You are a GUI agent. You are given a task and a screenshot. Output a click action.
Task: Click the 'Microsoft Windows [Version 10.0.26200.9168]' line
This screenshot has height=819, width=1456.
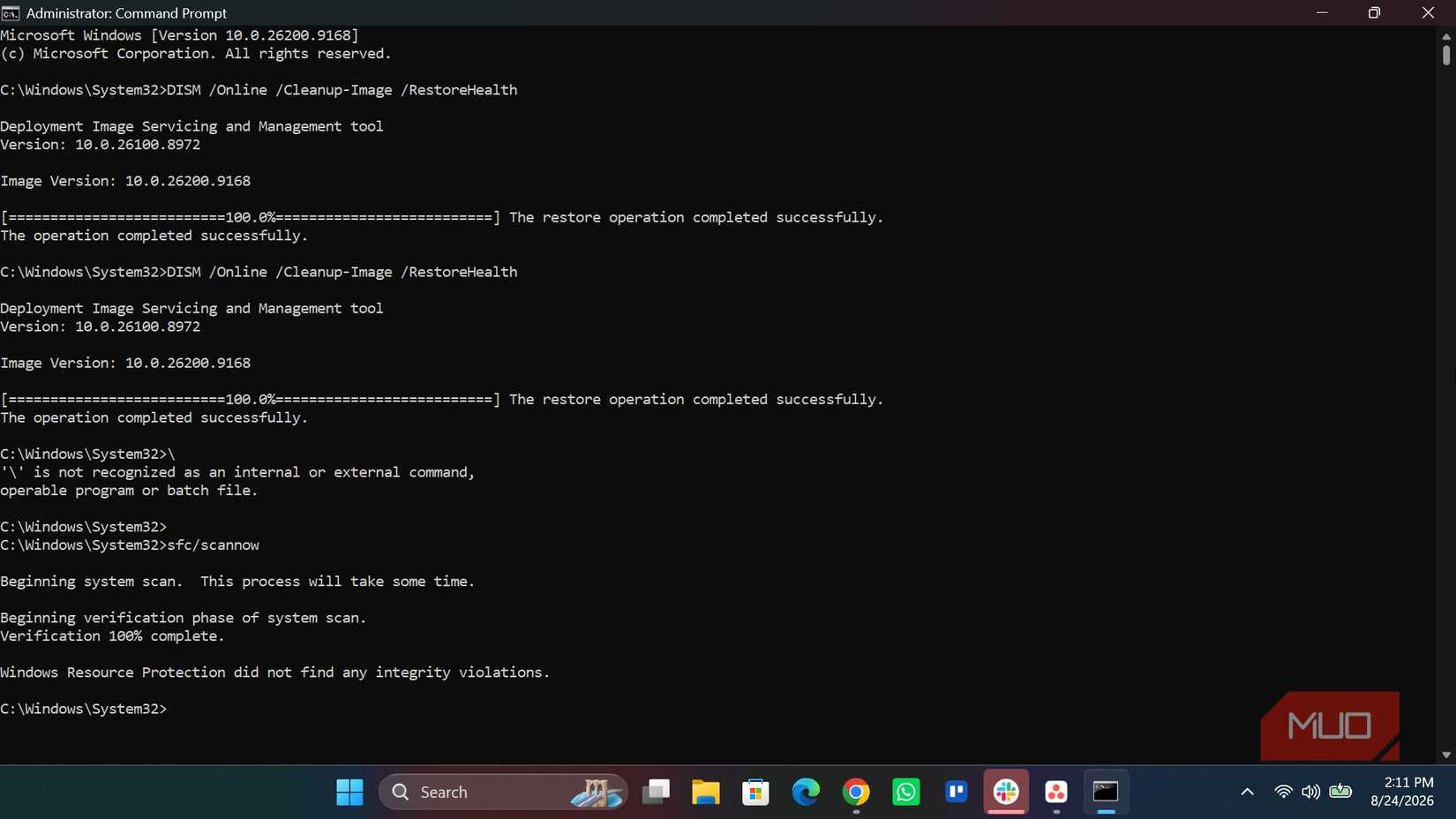click(179, 35)
